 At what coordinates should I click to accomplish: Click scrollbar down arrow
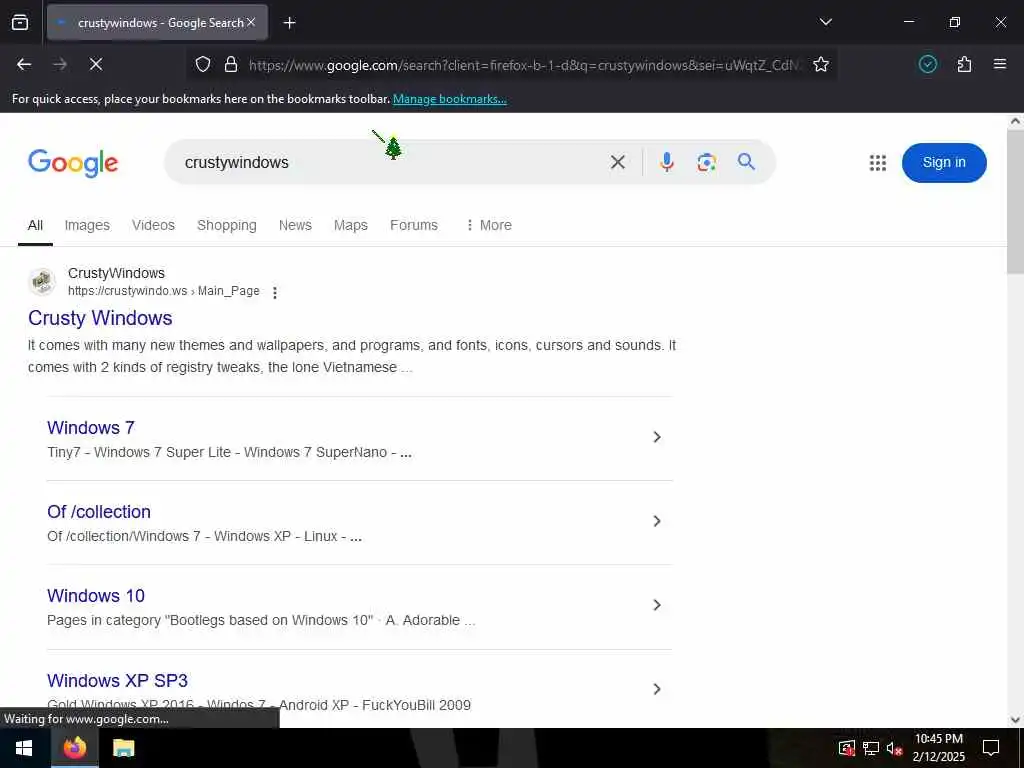(1015, 720)
